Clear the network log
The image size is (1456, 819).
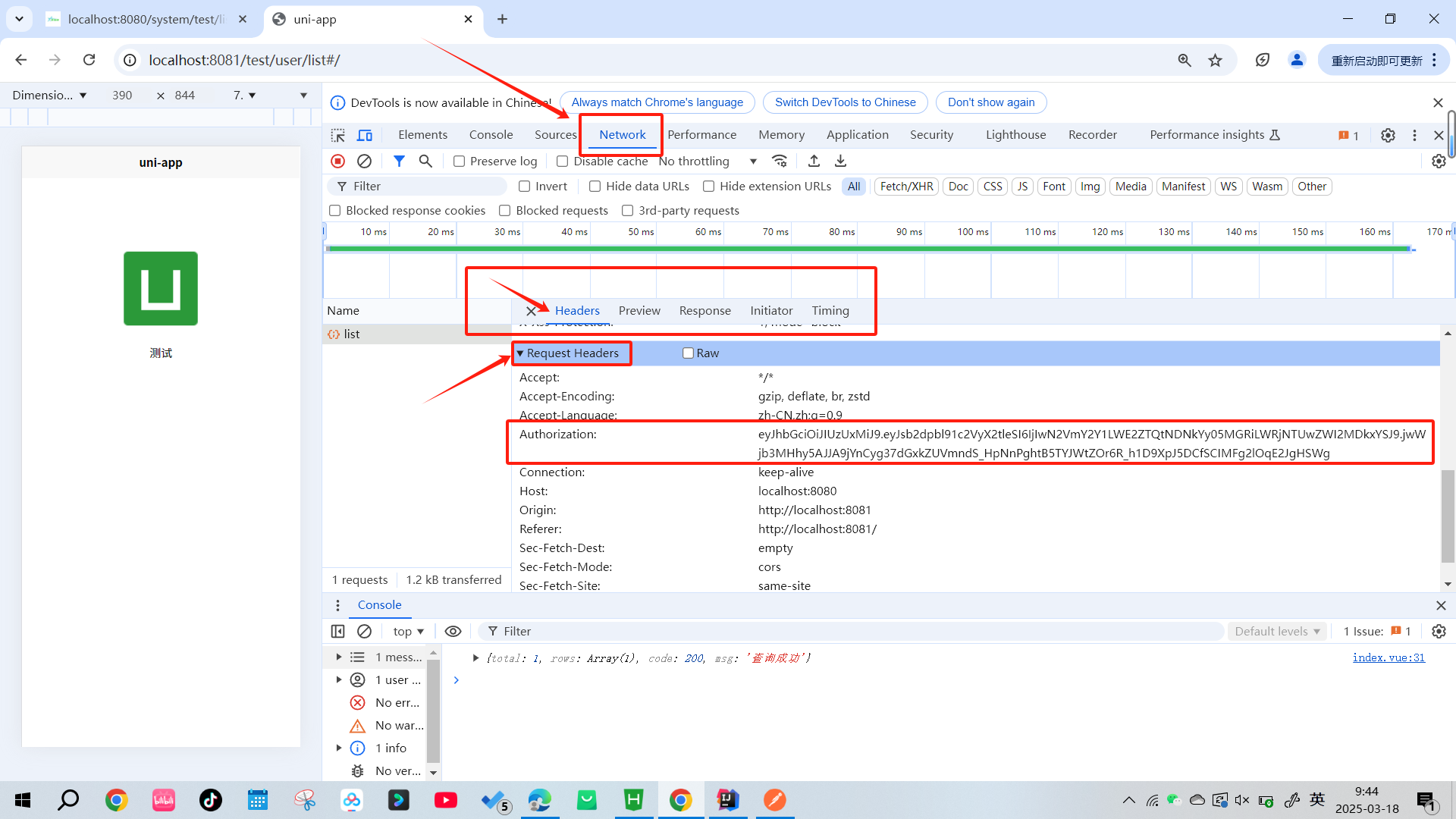coord(364,161)
